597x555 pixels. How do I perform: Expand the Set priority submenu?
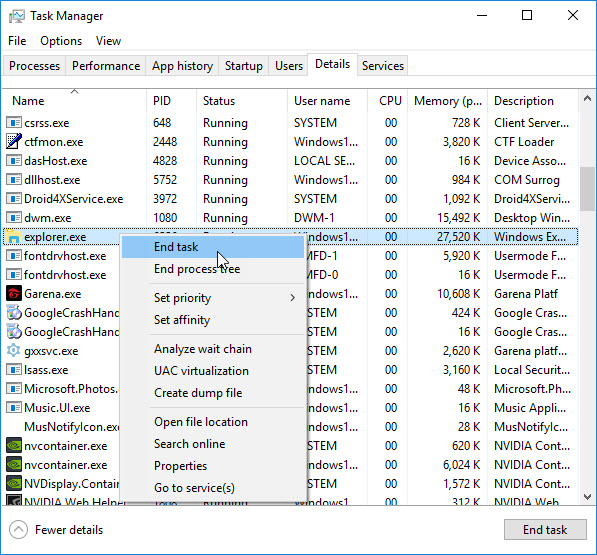click(x=213, y=298)
